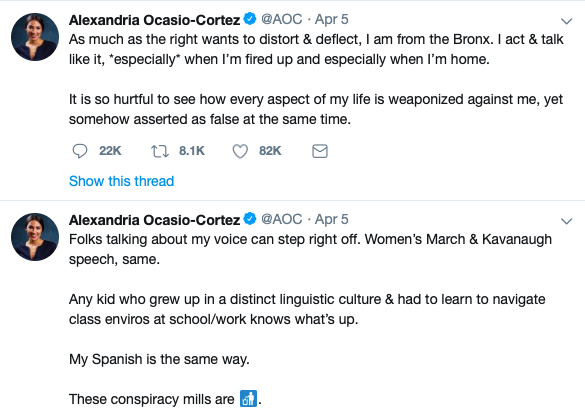Open the @AOC handle on the first tweet
The height and width of the screenshot is (418, 585).
[282, 19]
